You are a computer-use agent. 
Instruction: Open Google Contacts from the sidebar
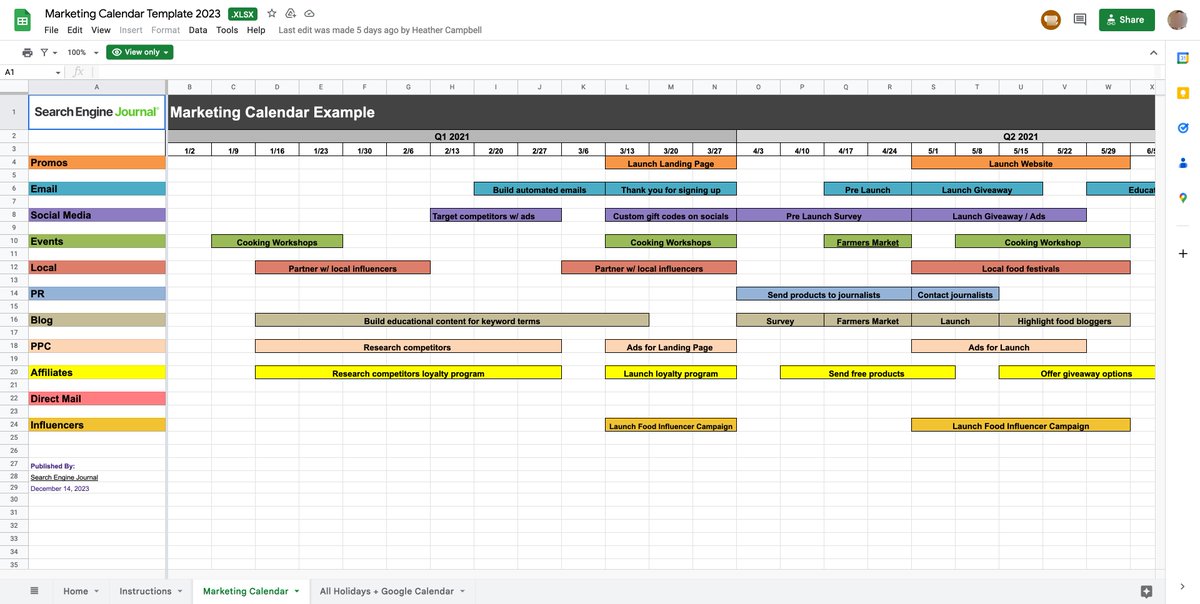click(1181, 161)
